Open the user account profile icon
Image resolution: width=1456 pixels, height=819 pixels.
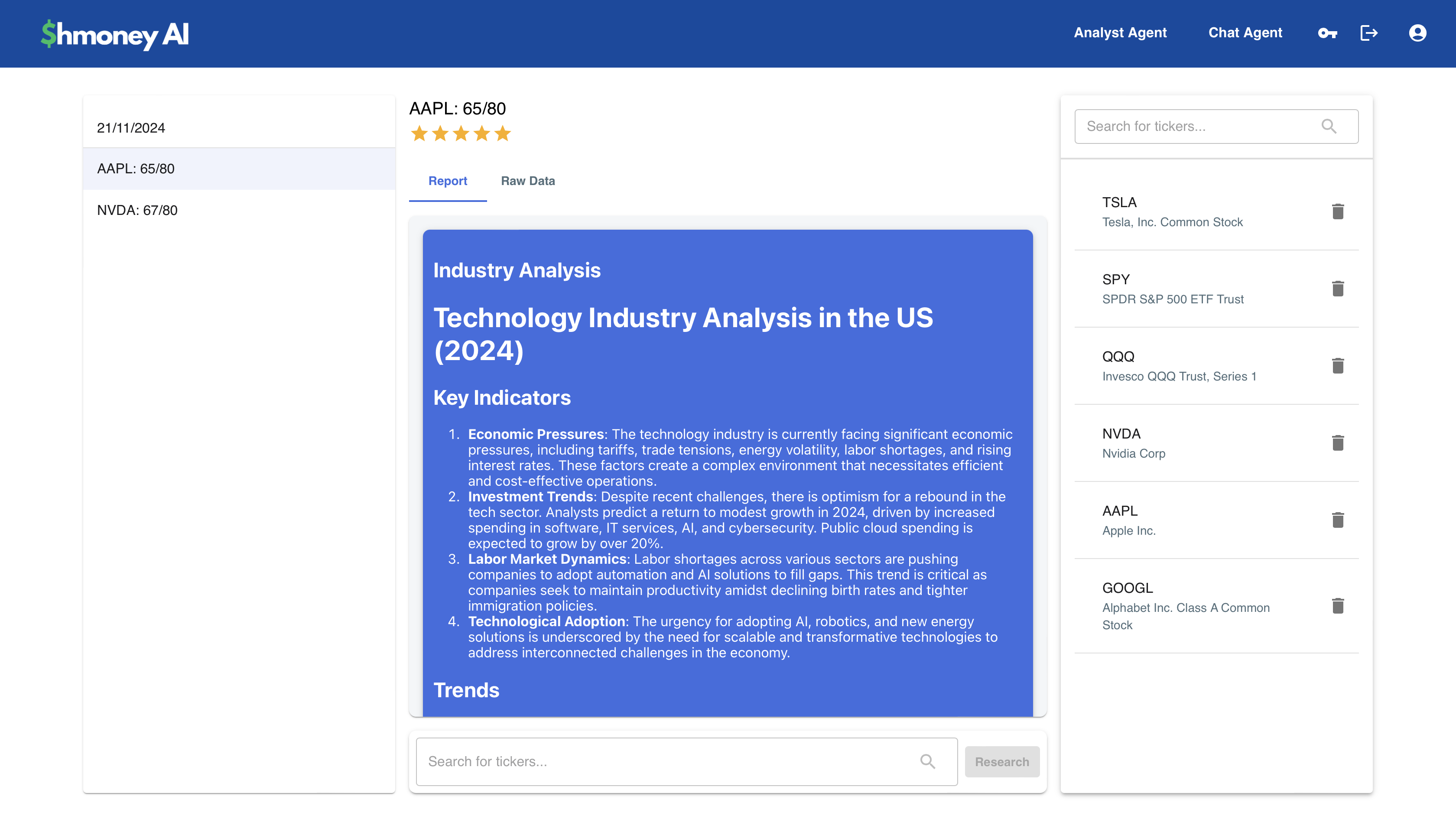1417,33
